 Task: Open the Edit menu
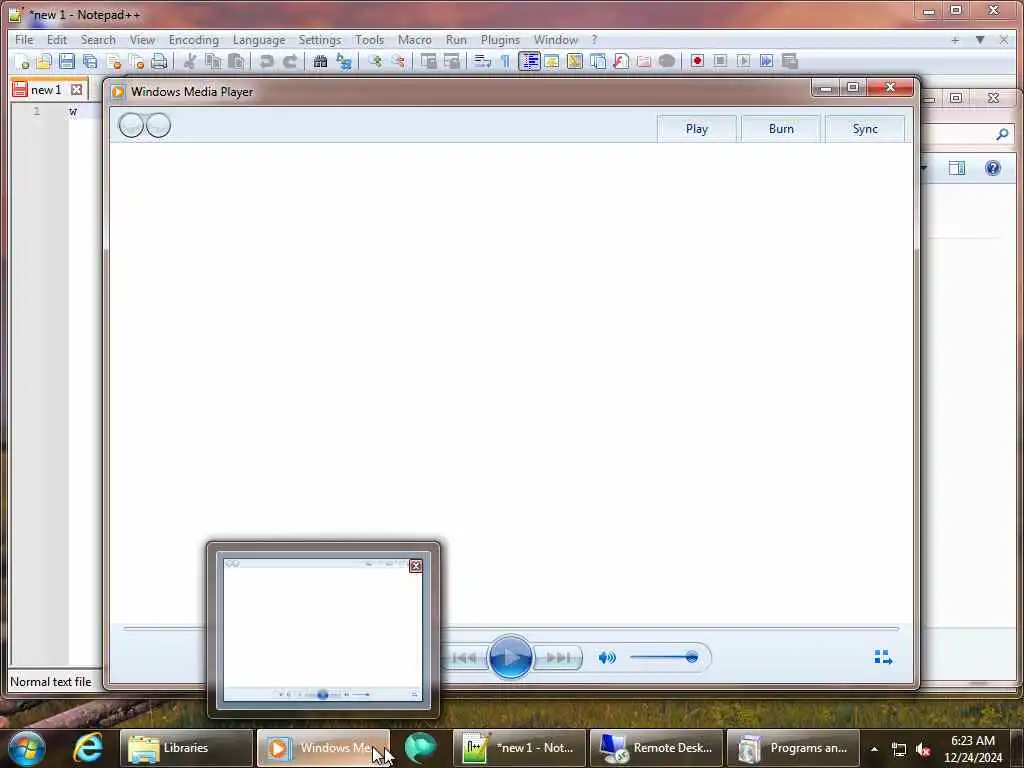(57, 40)
